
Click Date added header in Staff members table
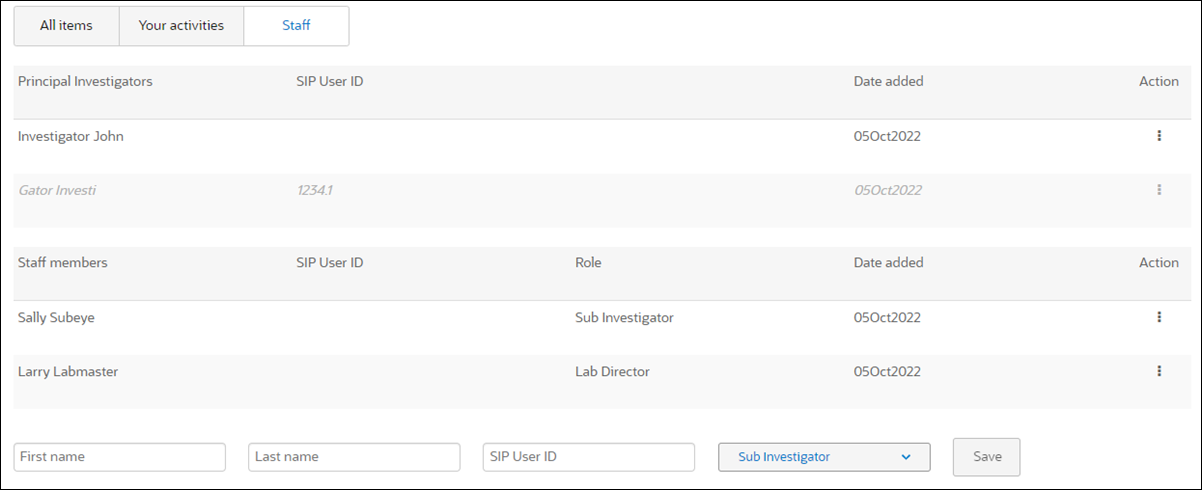click(888, 262)
